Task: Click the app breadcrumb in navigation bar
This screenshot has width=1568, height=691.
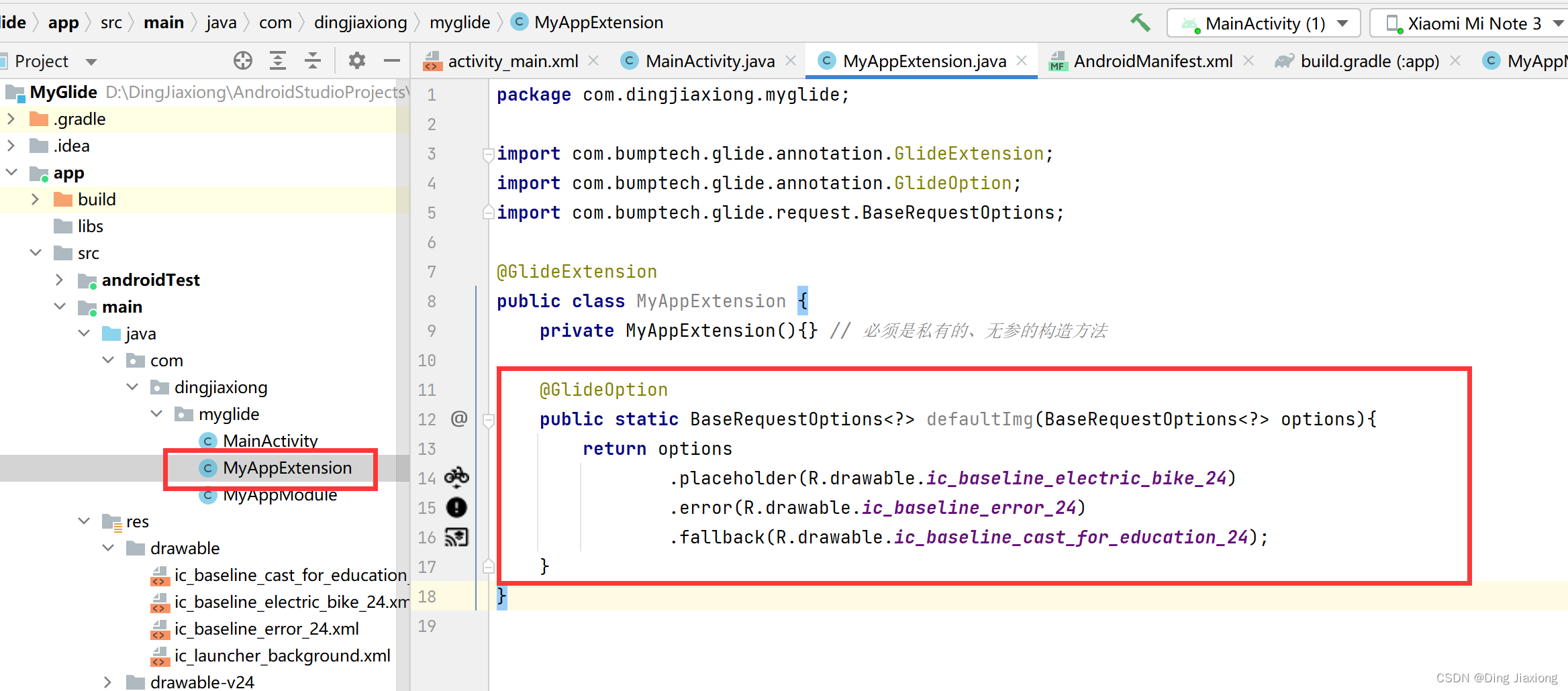Action: click(x=64, y=23)
